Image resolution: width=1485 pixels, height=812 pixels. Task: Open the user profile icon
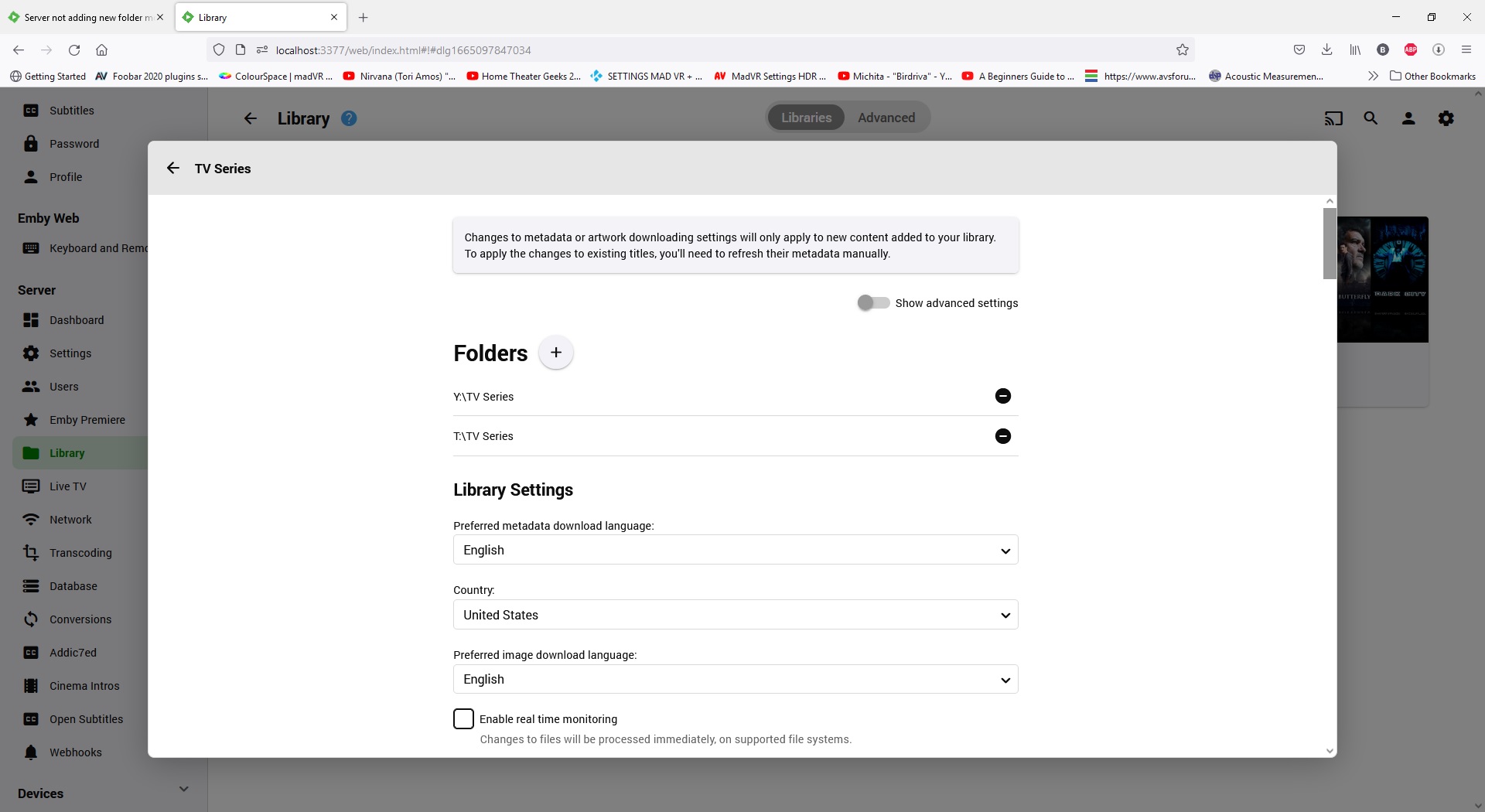tap(1408, 118)
